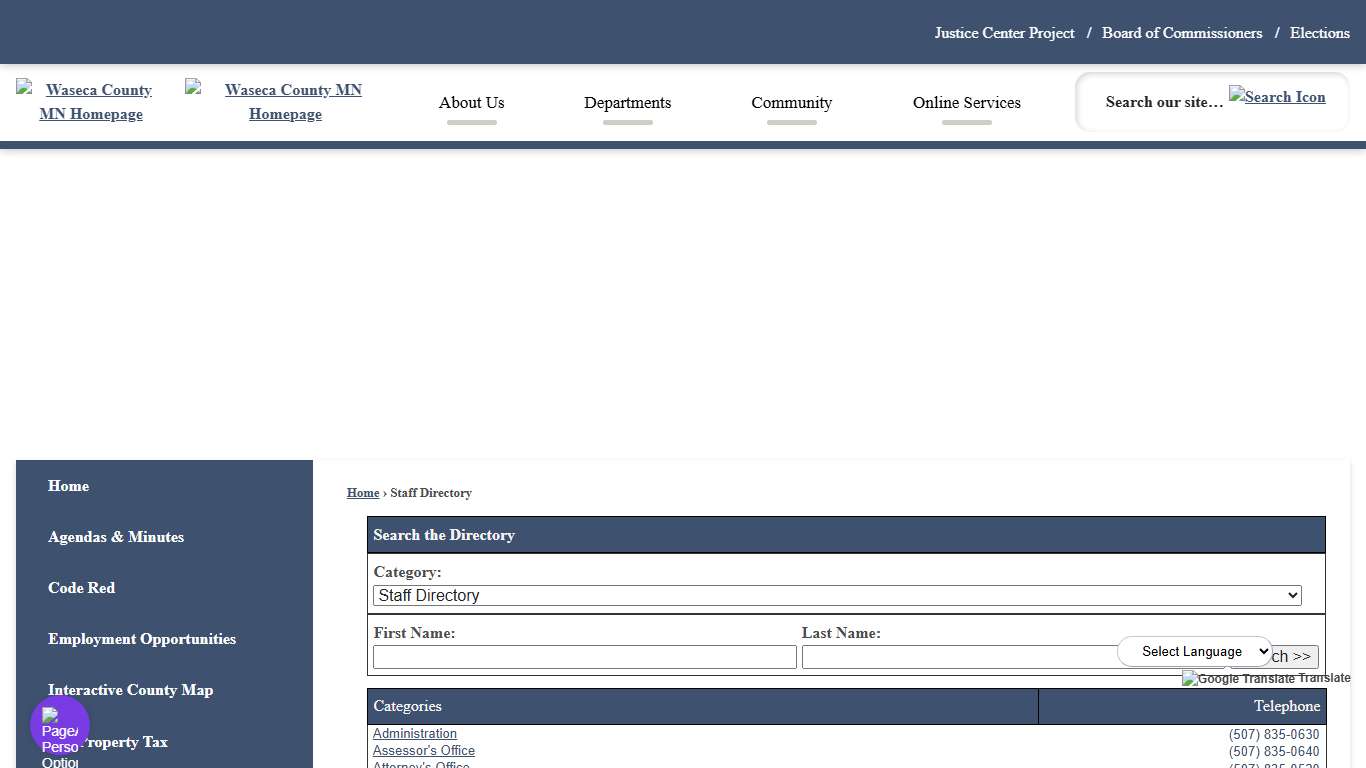Open the About Us menu

471,103
